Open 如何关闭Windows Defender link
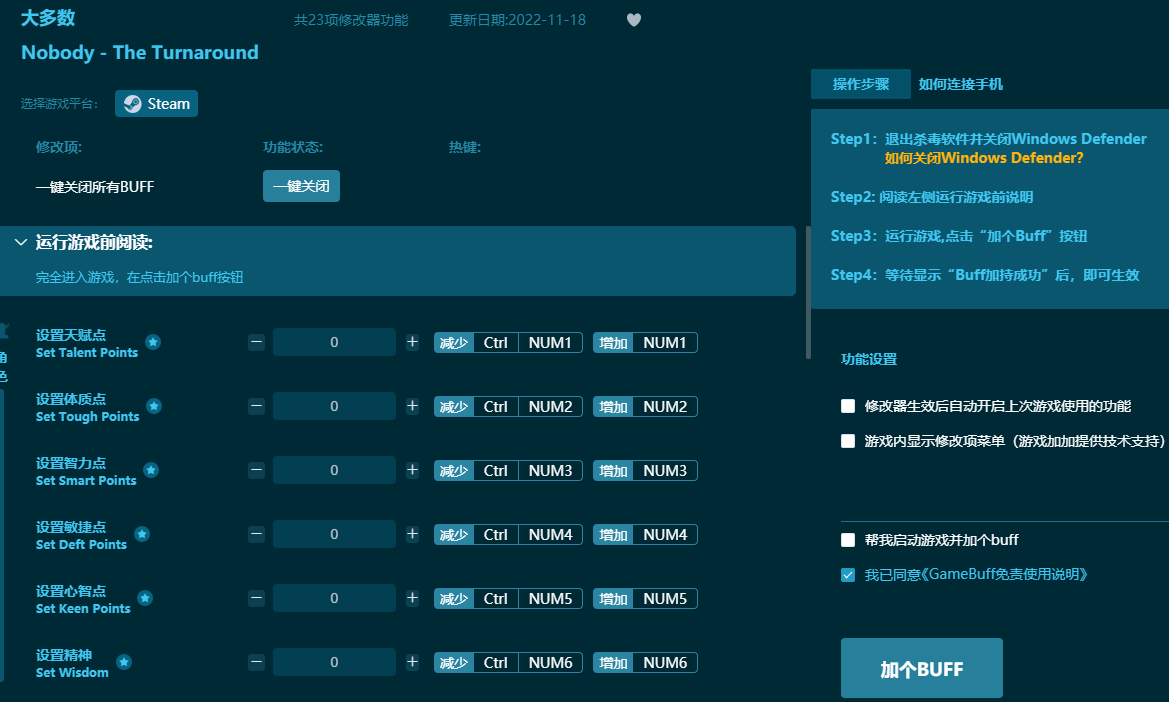Image resolution: width=1169 pixels, height=702 pixels. coord(983,158)
